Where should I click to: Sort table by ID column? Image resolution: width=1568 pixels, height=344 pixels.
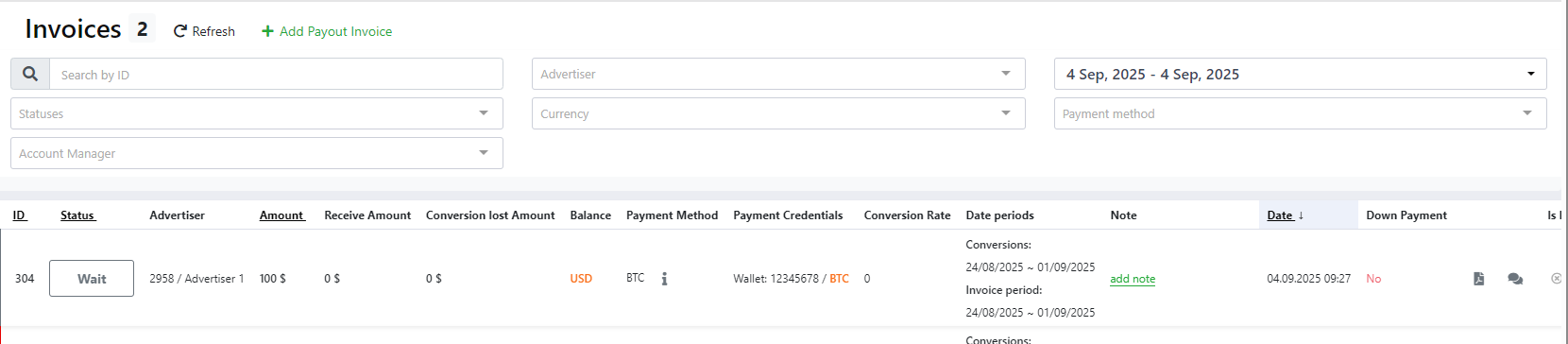pos(20,215)
